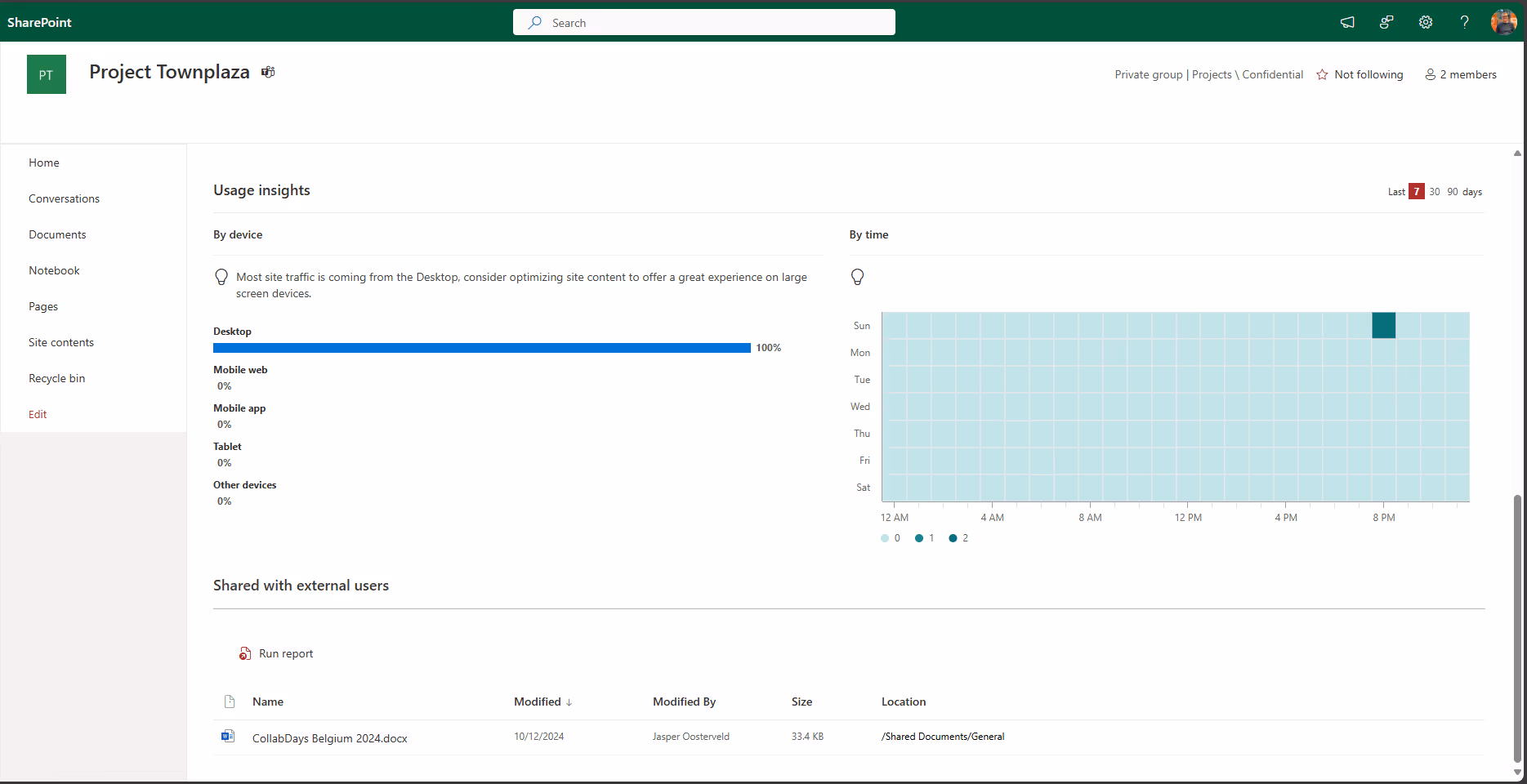This screenshot has width=1527, height=784.
Task: Open the CollabDays Belgium 2024.docx link
Action: pyautogui.click(x=330, y=738)
